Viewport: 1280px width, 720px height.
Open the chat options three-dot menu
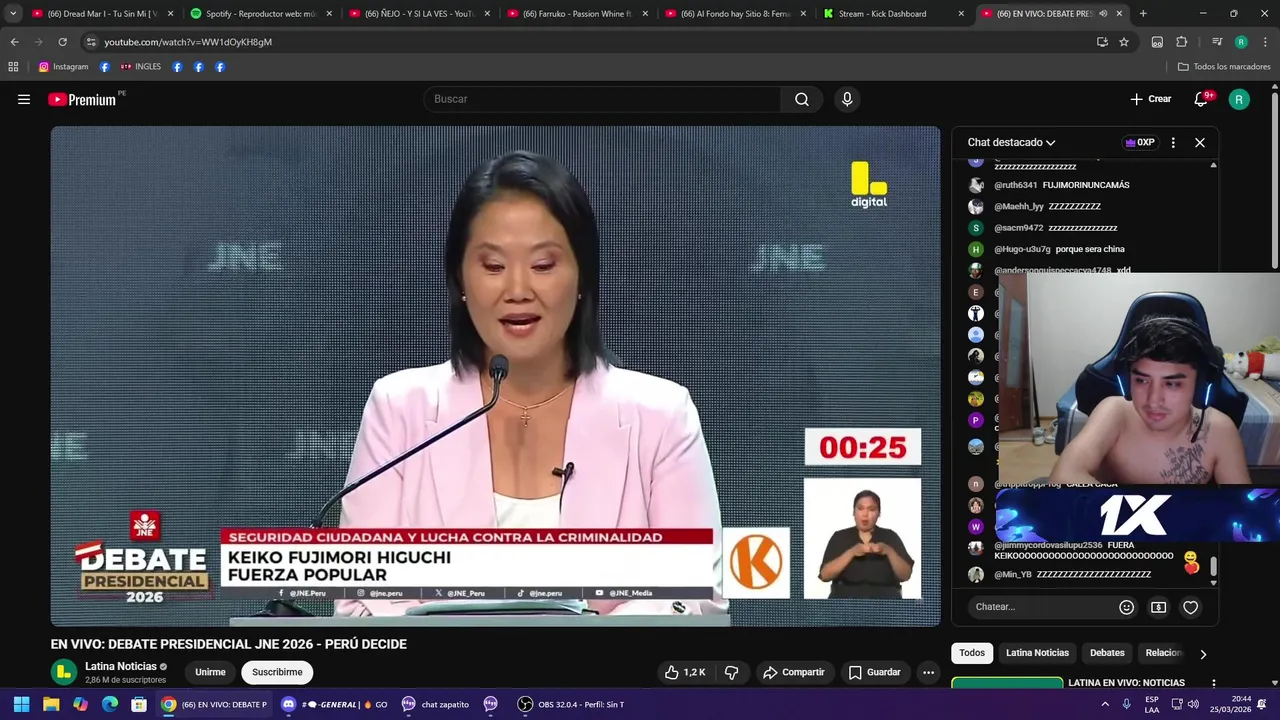(x=1173, y=142)
